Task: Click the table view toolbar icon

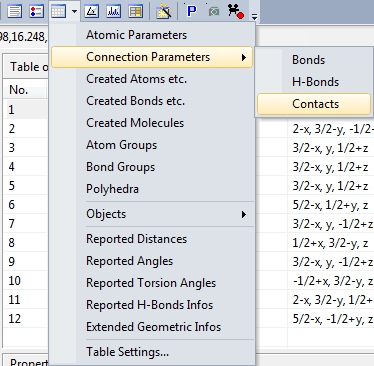Action: [x=59, y=11]
